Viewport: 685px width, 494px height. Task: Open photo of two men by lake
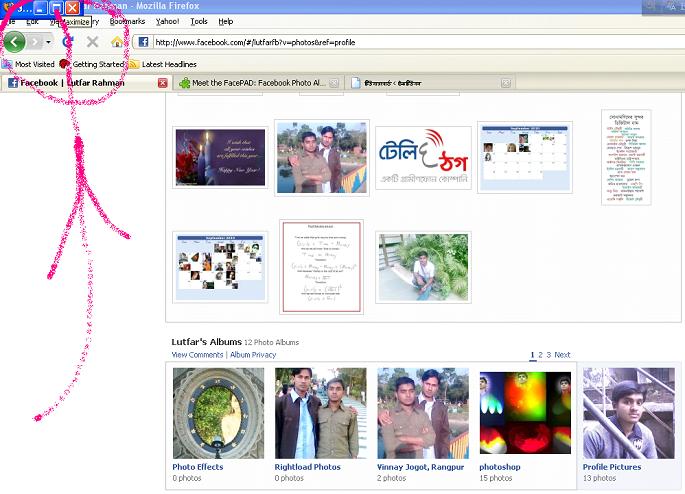click(322, 158)
